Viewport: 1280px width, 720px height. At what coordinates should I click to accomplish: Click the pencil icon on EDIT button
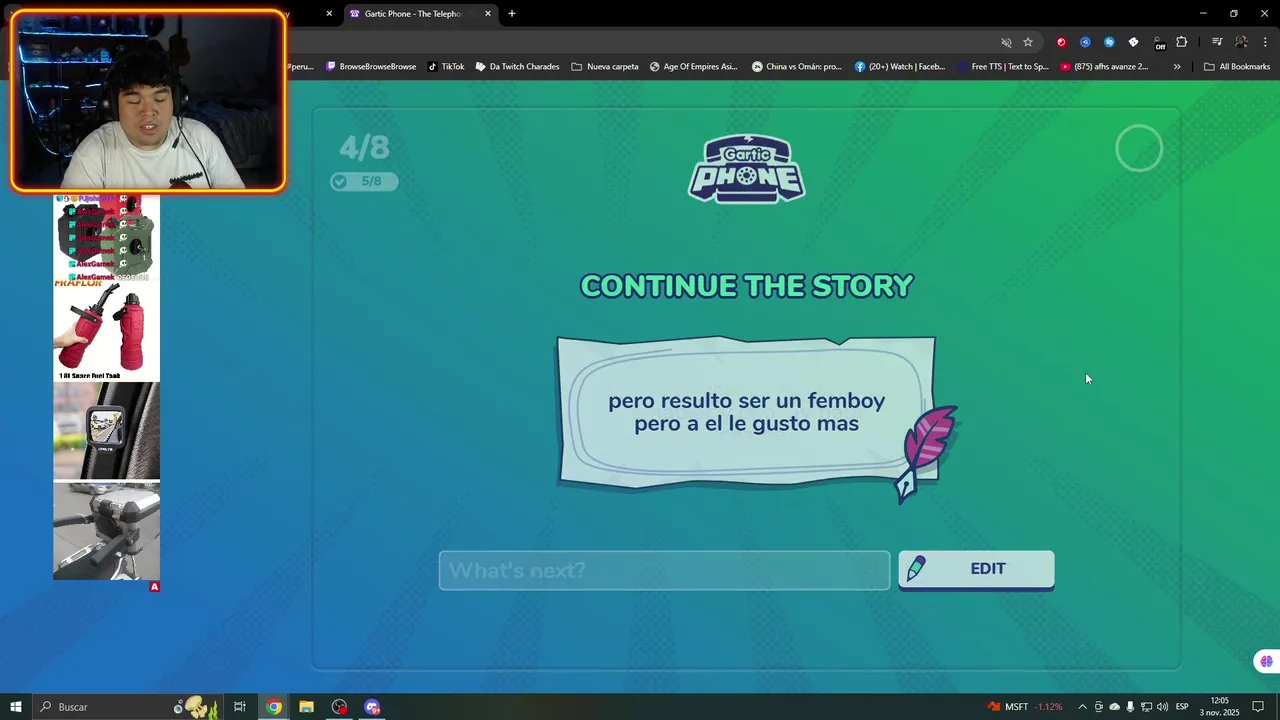click(915, 569)
